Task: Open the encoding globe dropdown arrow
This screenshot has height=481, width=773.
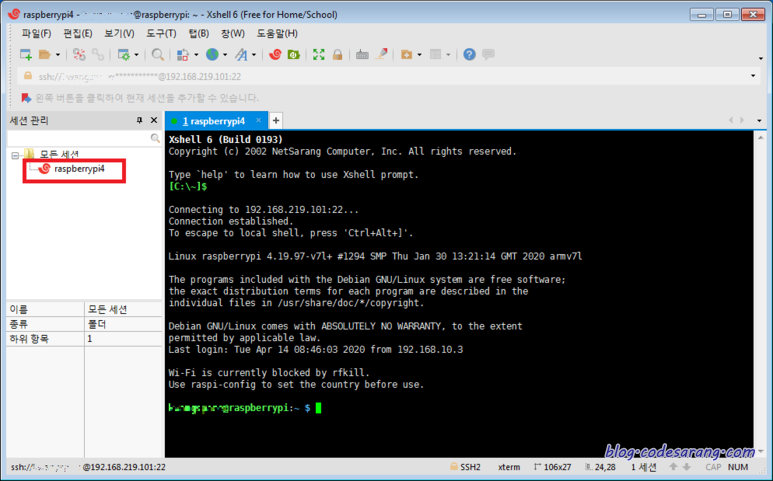Action: (x=225, y=55)
